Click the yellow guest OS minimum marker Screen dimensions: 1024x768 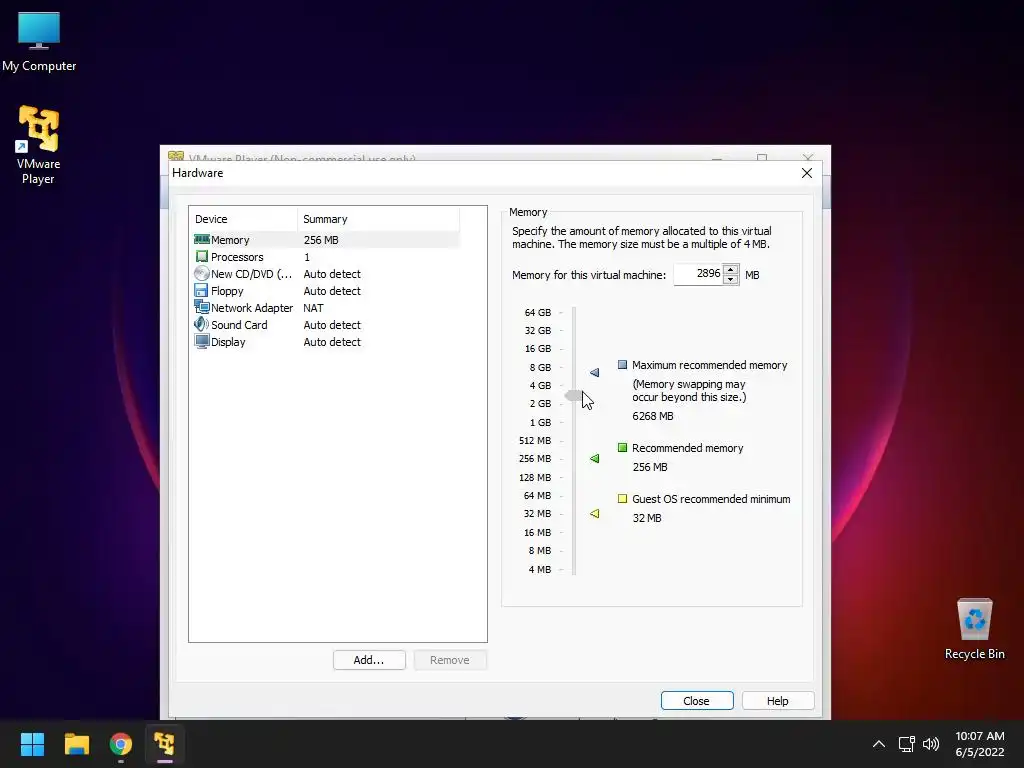[594, 513]
